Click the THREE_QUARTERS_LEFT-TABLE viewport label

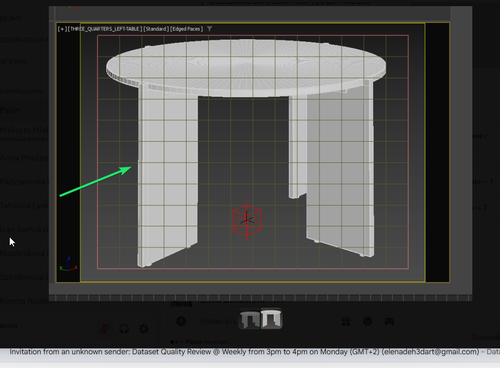click(x=105, y=29)
